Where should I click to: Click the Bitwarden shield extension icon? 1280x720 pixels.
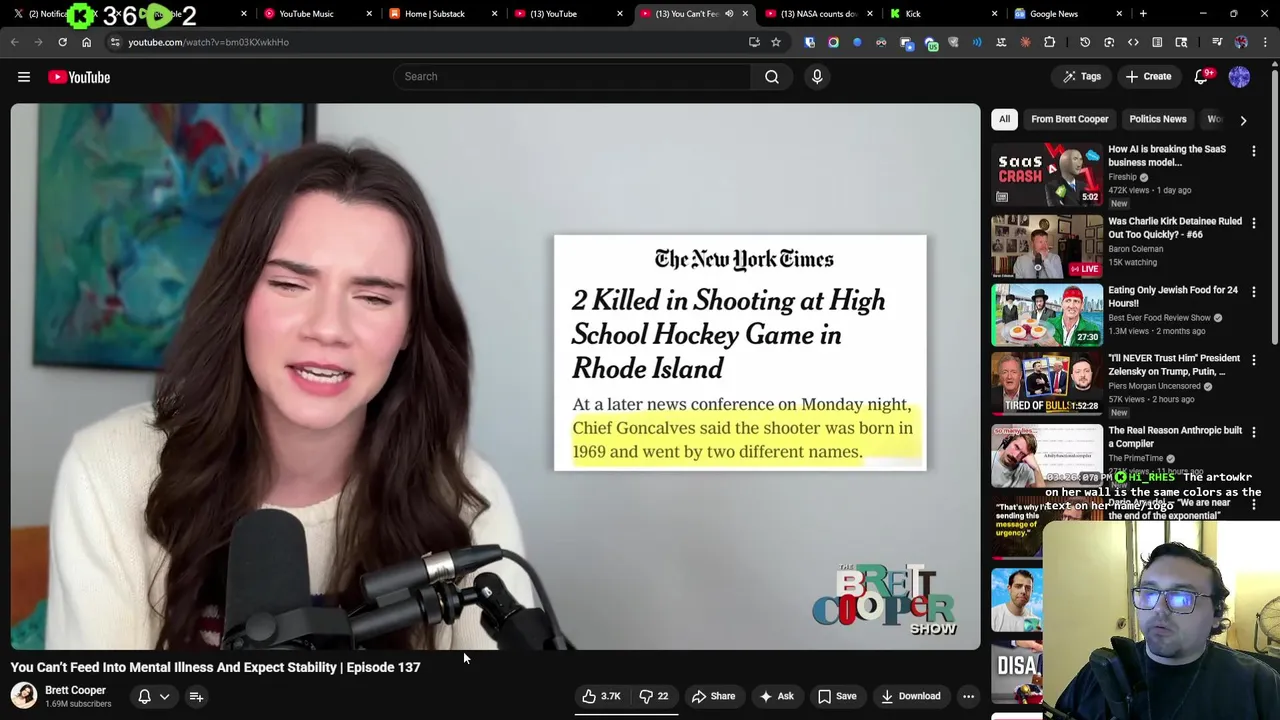click(x=809, y=42)
